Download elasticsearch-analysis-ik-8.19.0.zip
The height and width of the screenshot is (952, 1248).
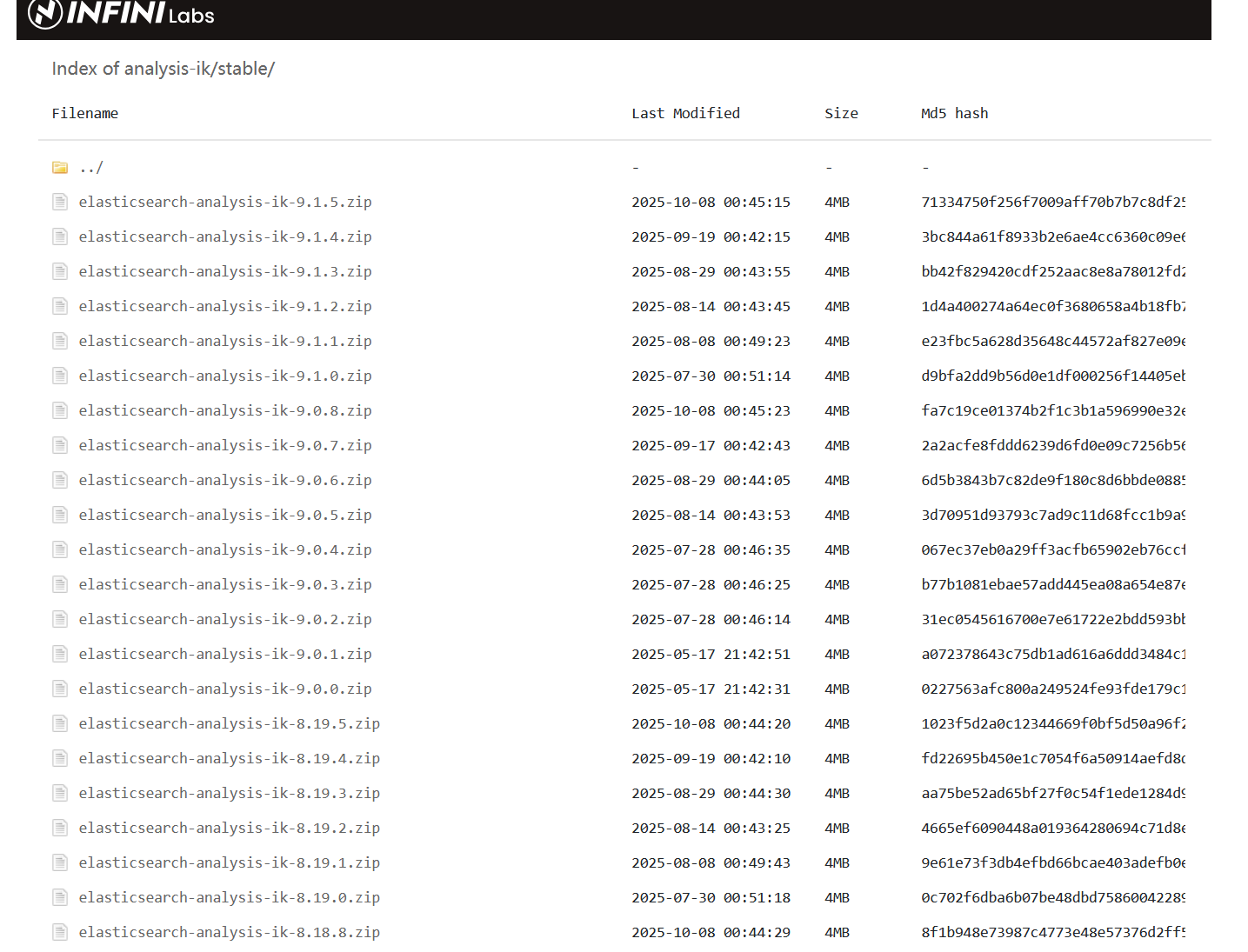click(230, 898)
